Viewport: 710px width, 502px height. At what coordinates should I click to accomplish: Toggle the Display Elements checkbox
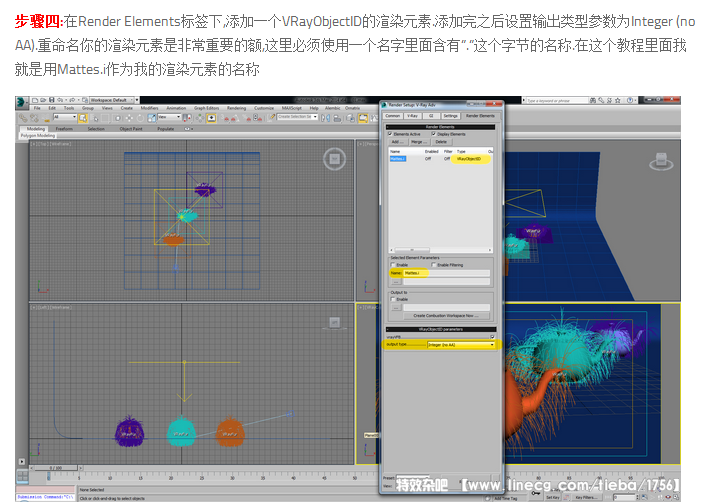click(x=433, y=134)
